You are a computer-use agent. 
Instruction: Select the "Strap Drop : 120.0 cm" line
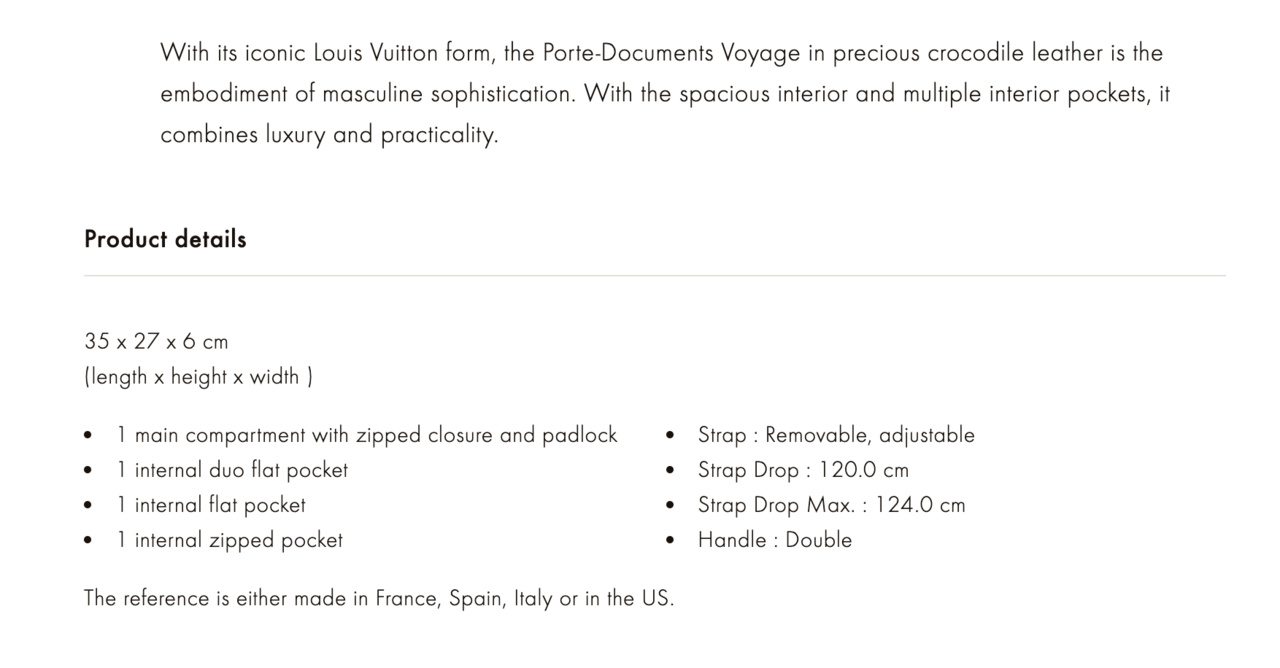click(x=803, y=470)
